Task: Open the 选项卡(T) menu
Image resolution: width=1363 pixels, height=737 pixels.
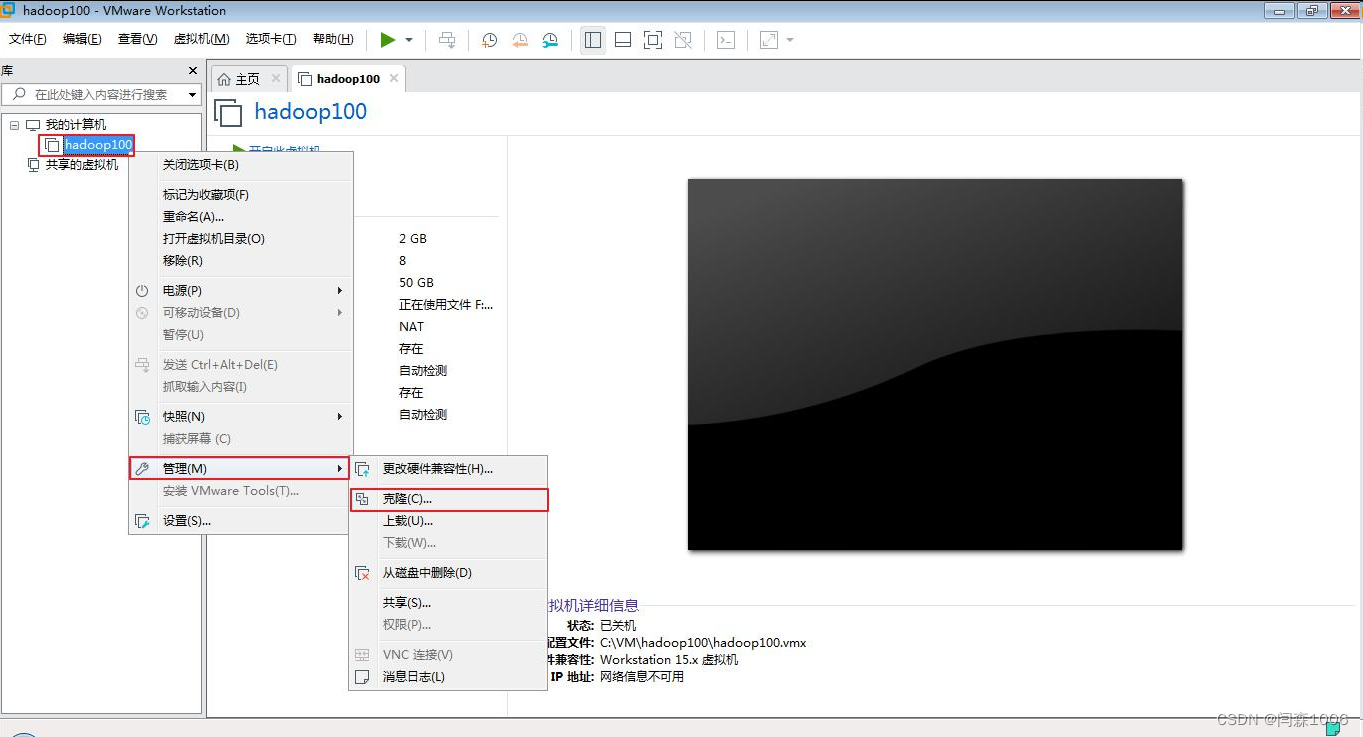Action: 271,39
